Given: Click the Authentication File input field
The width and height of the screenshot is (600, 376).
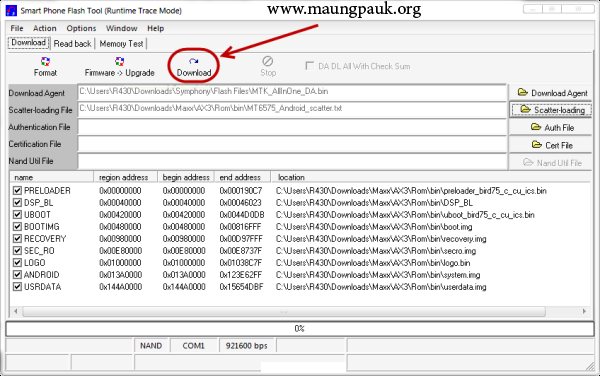Looking at the screenshot, I should tap(292, 127).
